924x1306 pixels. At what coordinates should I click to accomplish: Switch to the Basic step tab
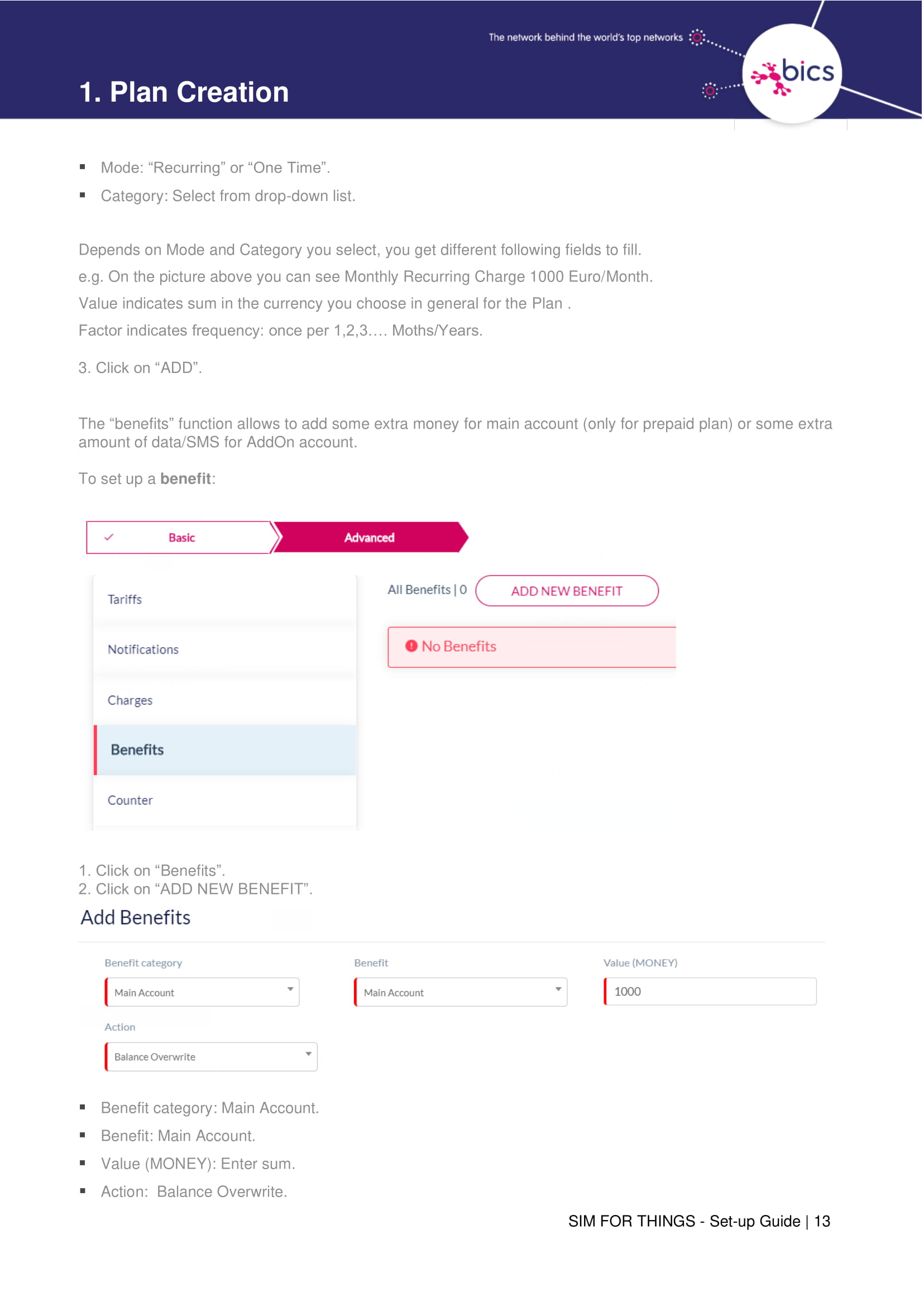point(181,538)
